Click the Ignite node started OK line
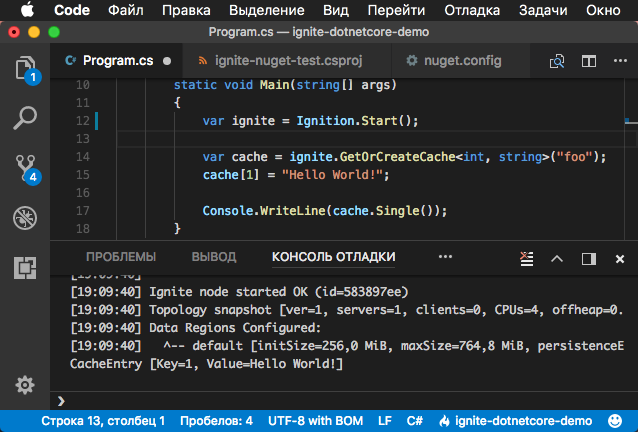The height and width of the screenshot is (432, 638). [239, 292]
